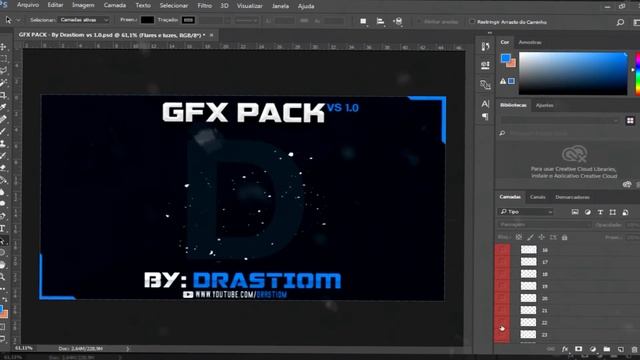640x360 pixels.
Task: Toggle lock position on layer
Action: pyautogui.click(x=542, y=237)
